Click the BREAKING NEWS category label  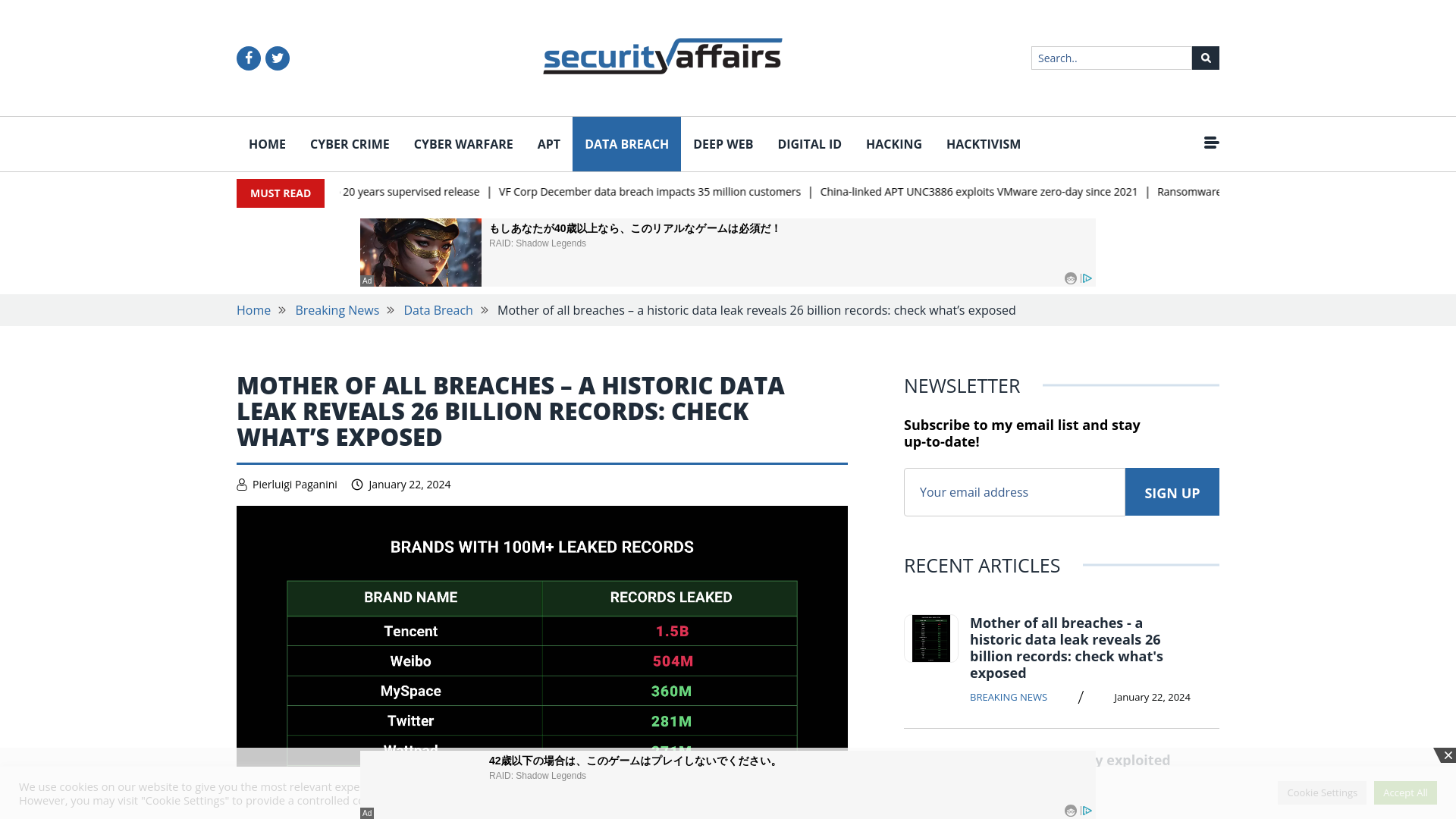tap(1008, 697)
